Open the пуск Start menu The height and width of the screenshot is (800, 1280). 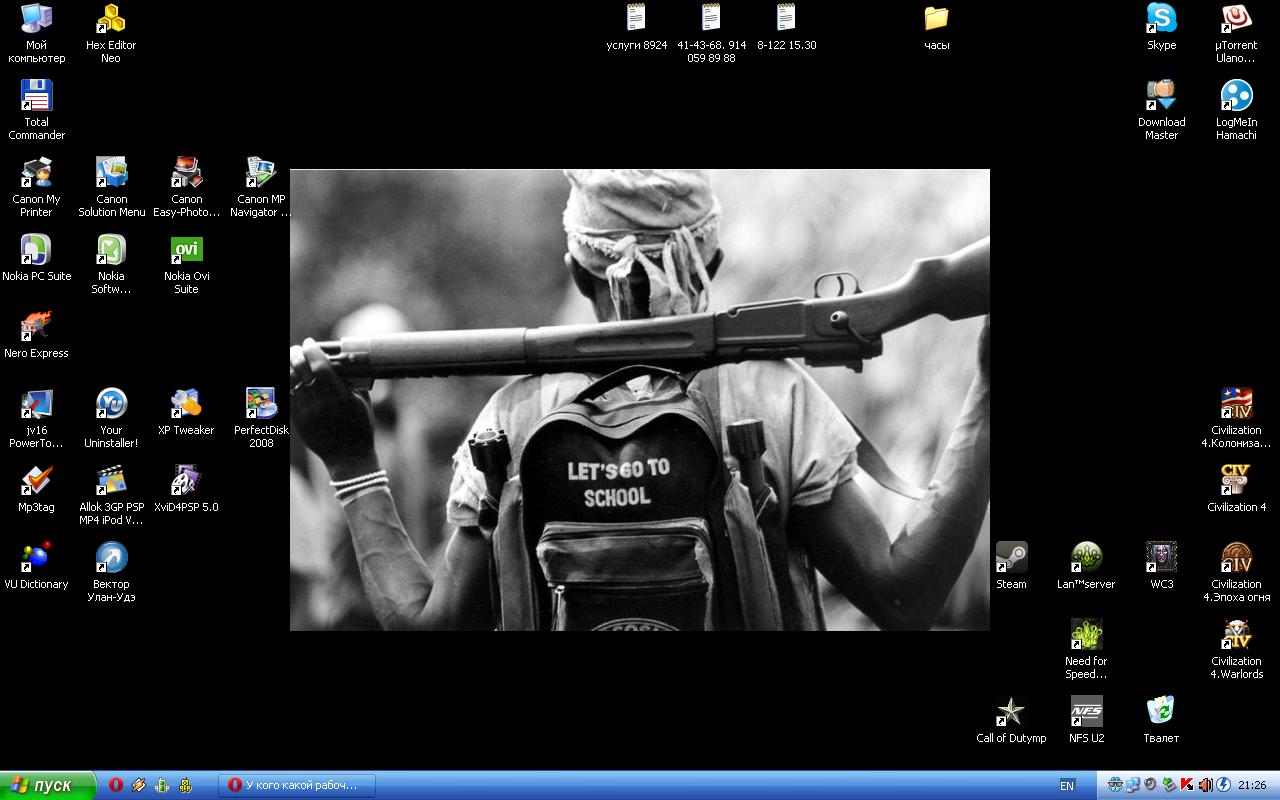point(46,785)
